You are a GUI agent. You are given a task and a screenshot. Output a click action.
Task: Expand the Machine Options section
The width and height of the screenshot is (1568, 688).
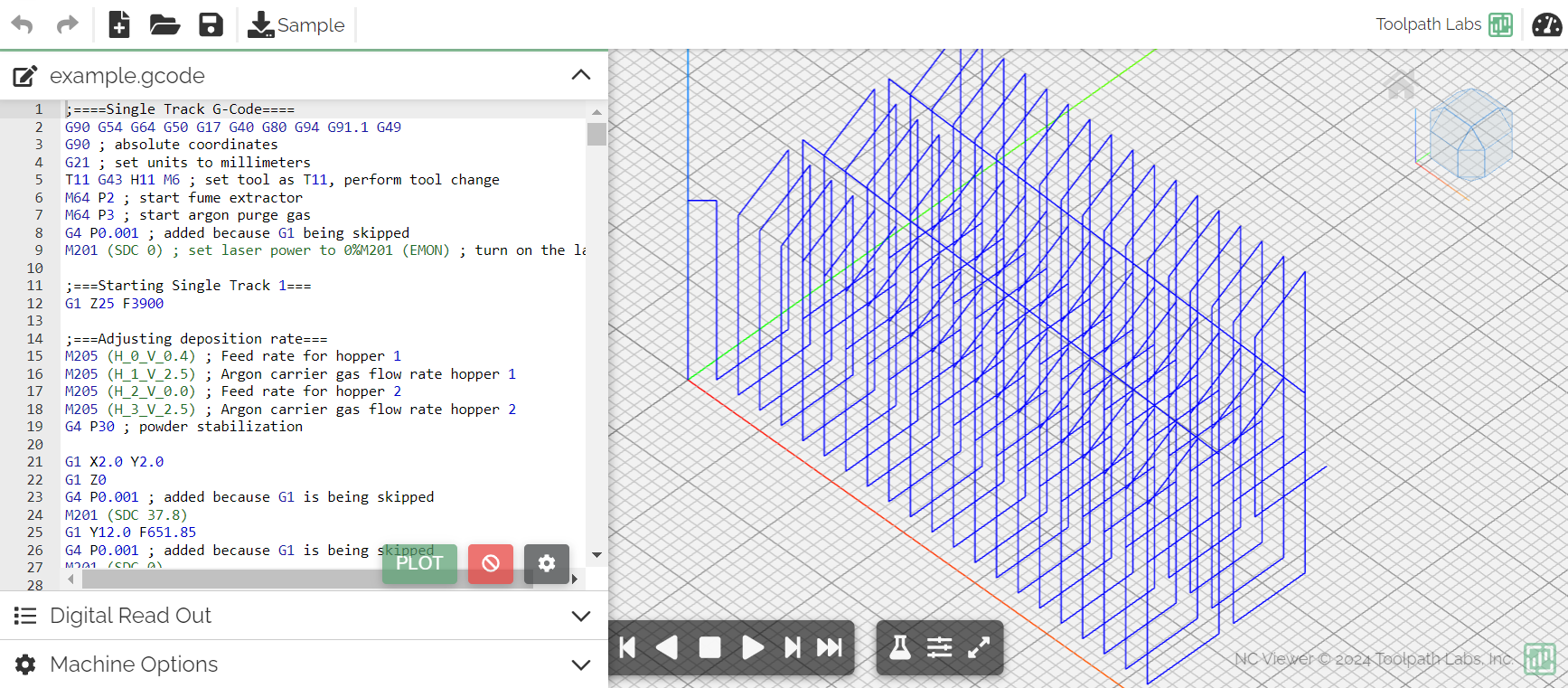pos(581,664)
